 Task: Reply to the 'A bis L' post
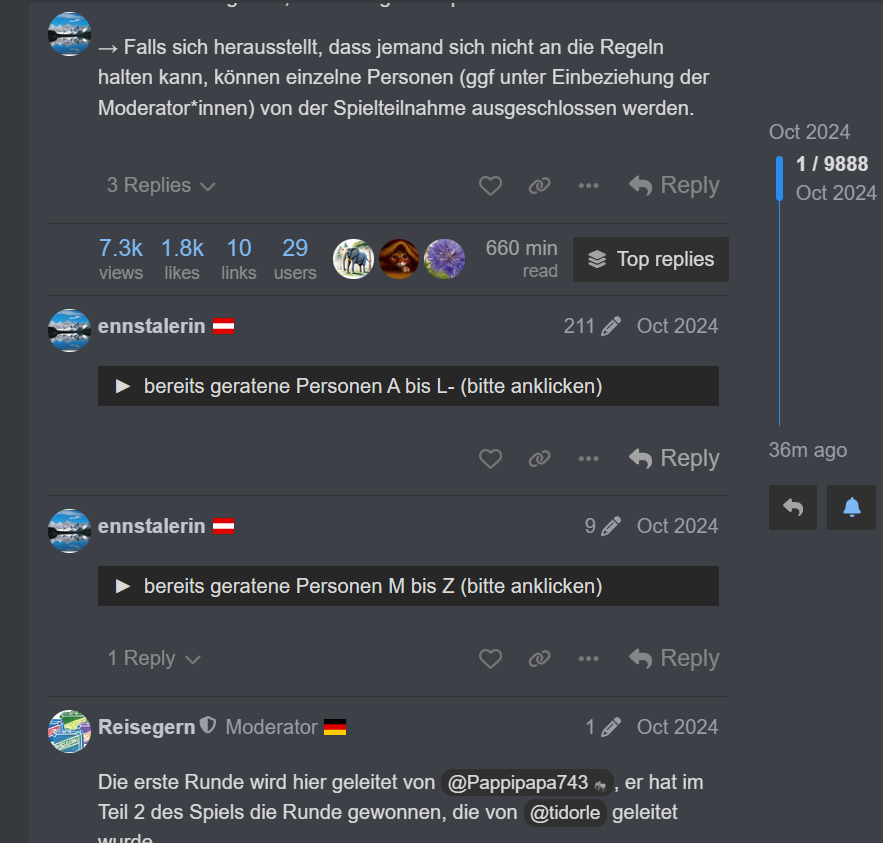[674, 458]
